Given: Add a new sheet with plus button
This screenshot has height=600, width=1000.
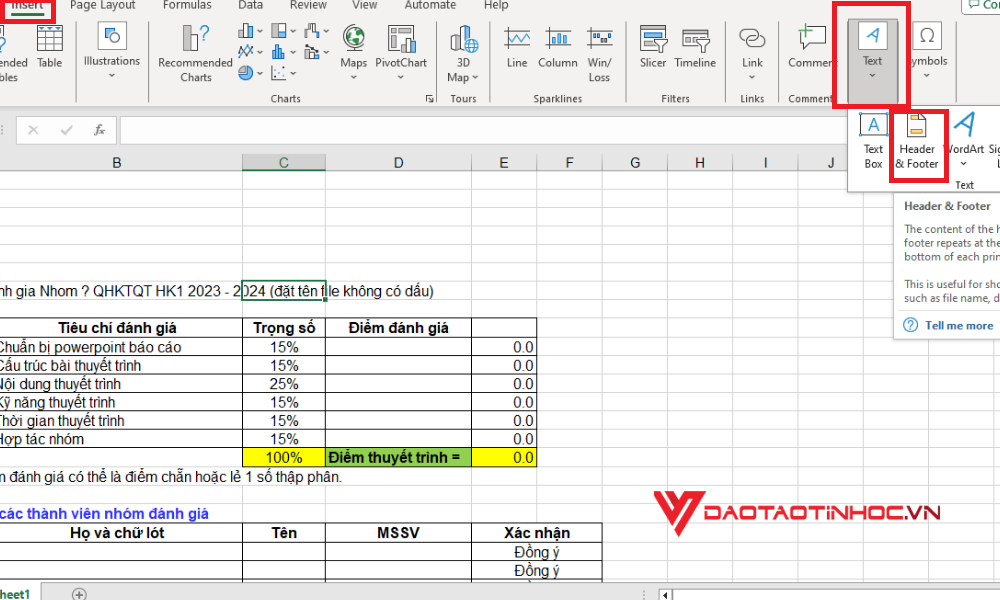Looking at the screenshot, I should (79, 594).
